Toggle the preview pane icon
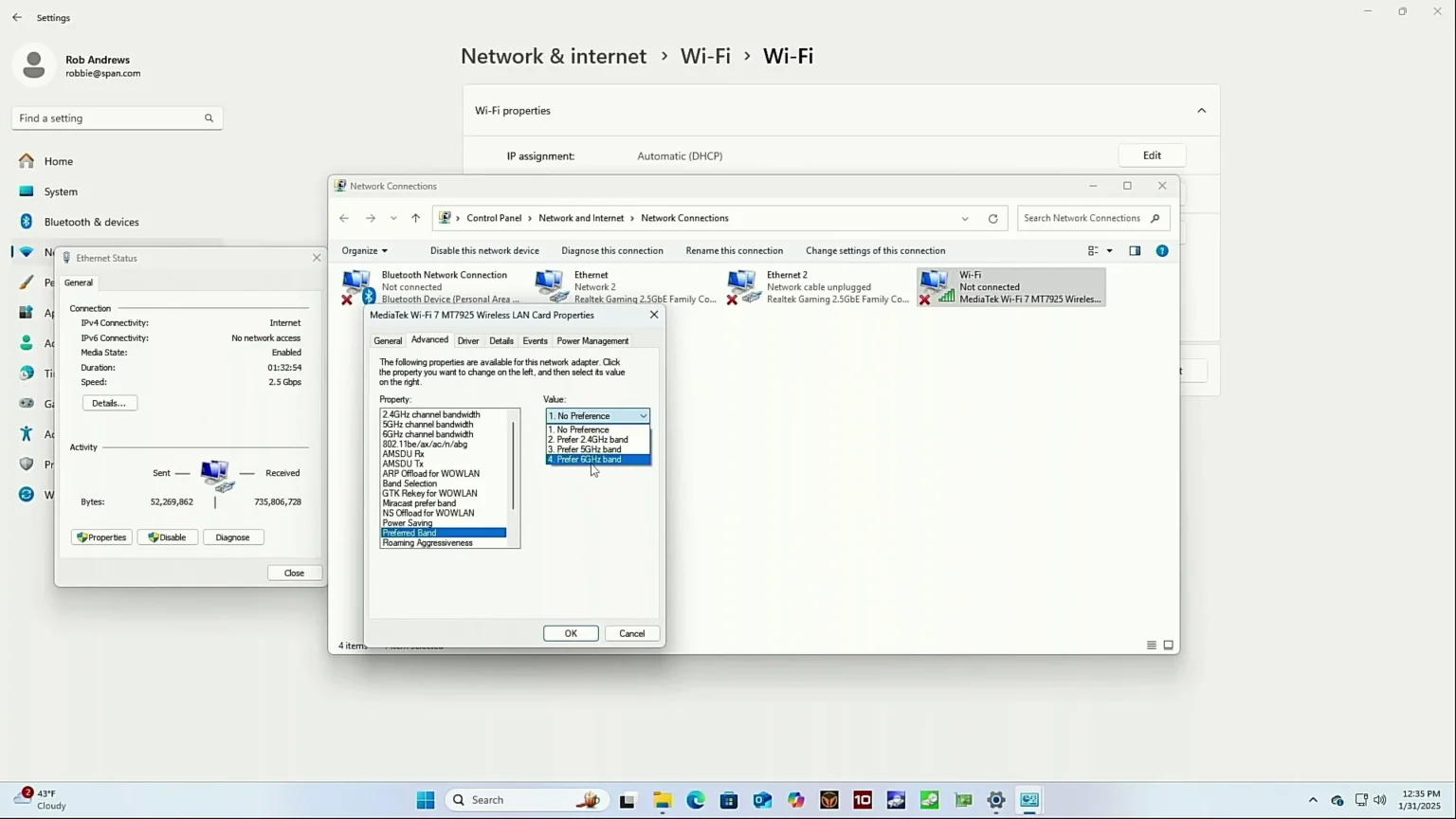The image size is (1456, 819). tap(1135, 251)
